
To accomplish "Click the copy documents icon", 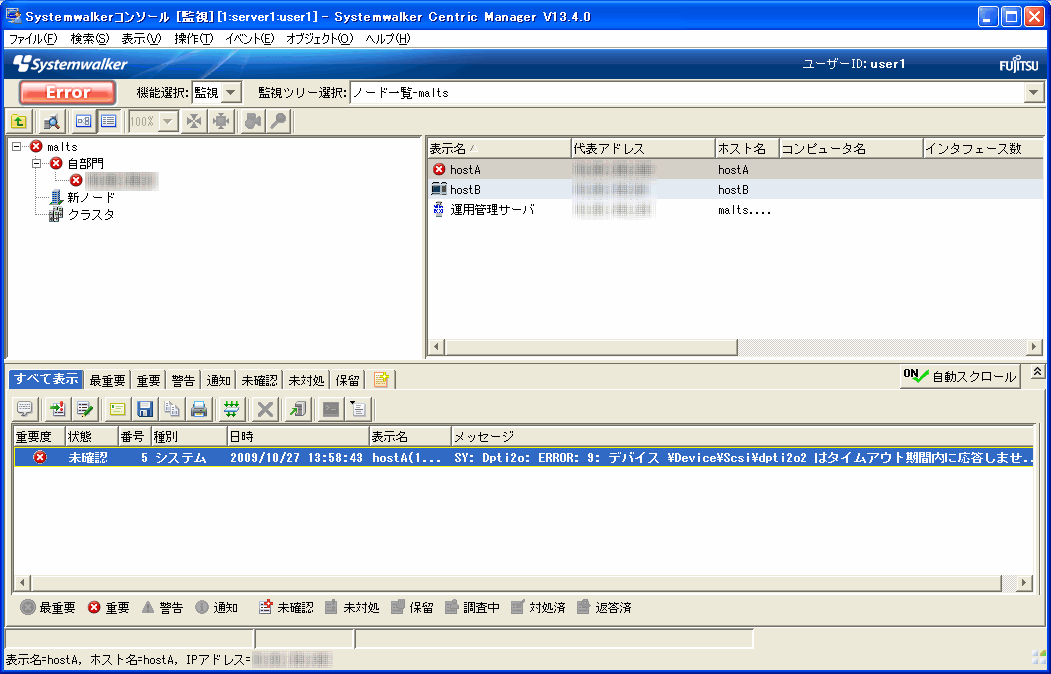I will coord(172,409).
